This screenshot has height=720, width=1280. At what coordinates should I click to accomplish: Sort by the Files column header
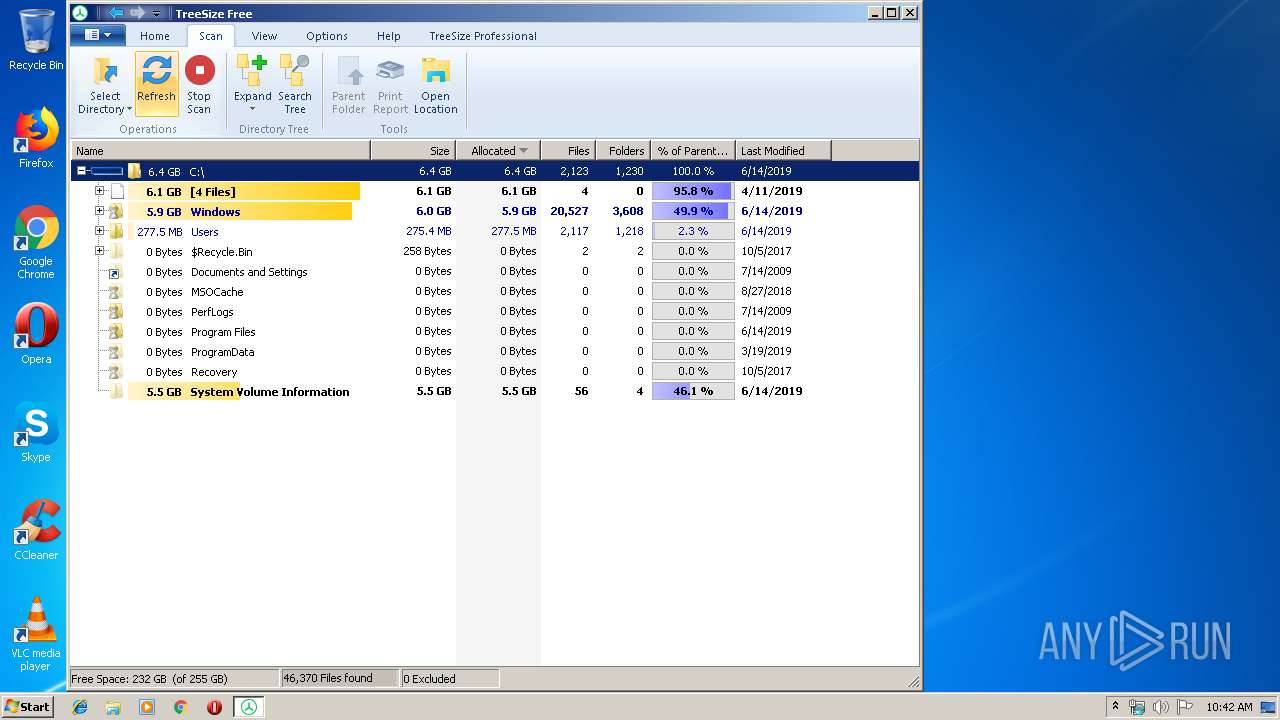(x=568, y=151)
